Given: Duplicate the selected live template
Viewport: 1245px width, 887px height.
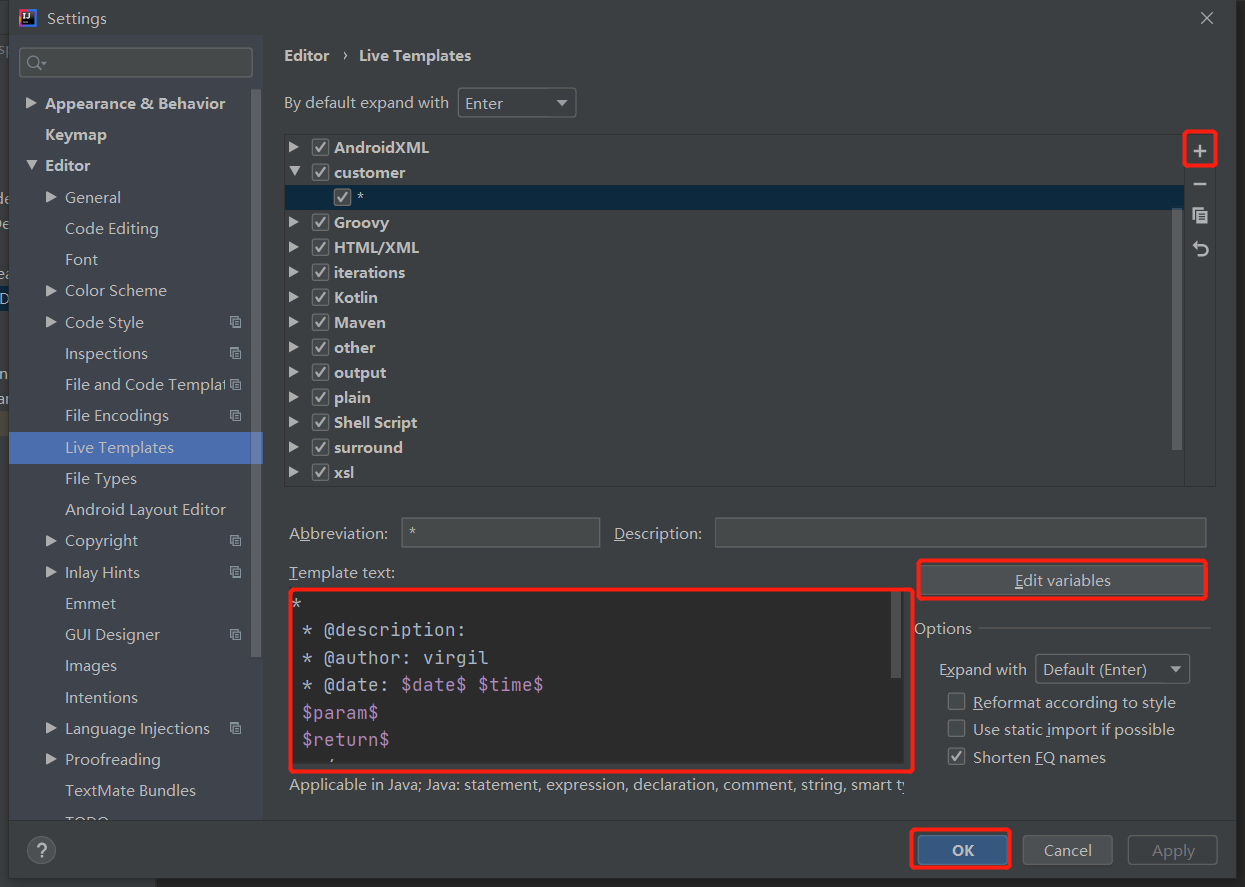Looking at the screenshot, I should click(1199, 215).
